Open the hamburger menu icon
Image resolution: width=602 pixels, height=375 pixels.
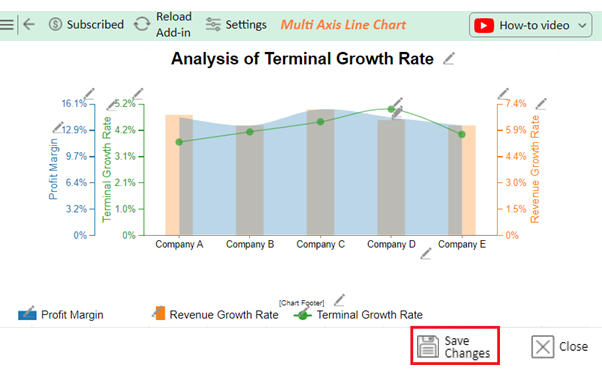(7, 25)
